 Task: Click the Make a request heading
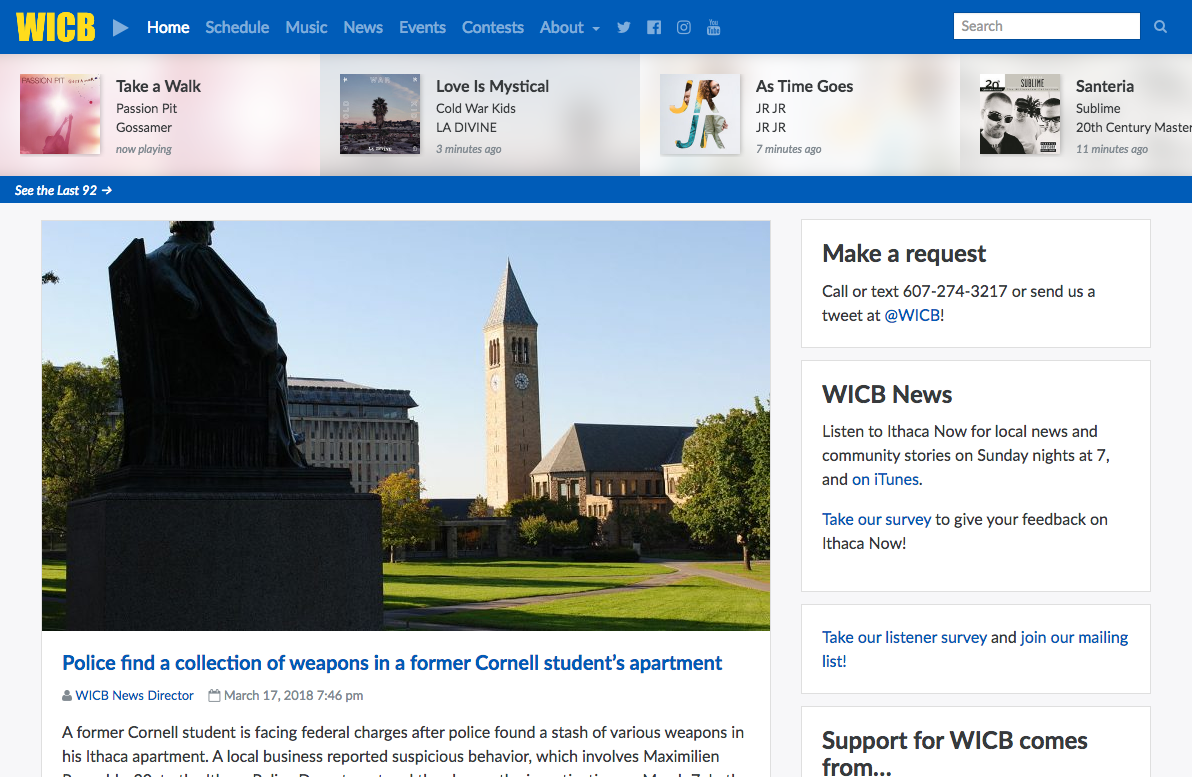coord(904,253)
